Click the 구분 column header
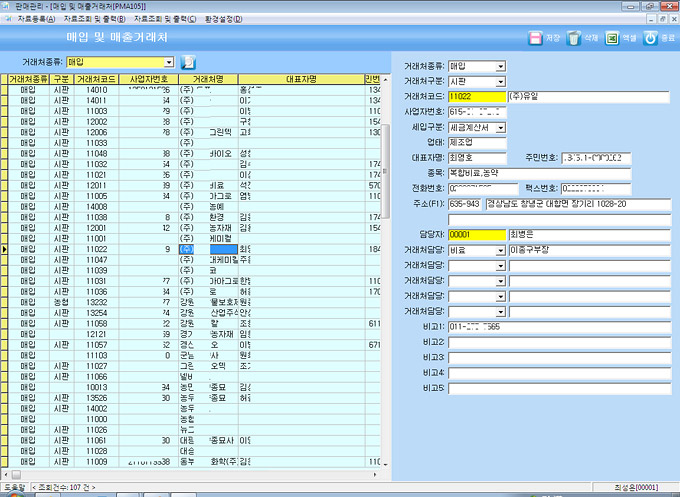The width and height of the screenshot is (680, 497). tap(62, 79)
